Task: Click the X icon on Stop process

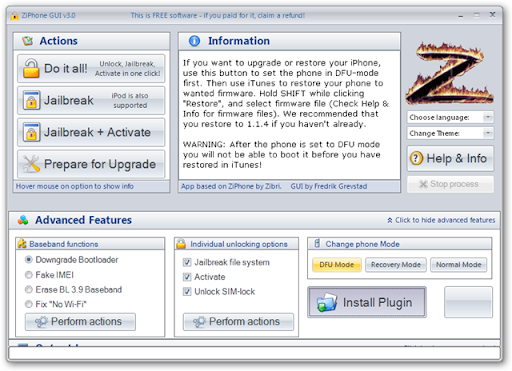Action: 423,184
